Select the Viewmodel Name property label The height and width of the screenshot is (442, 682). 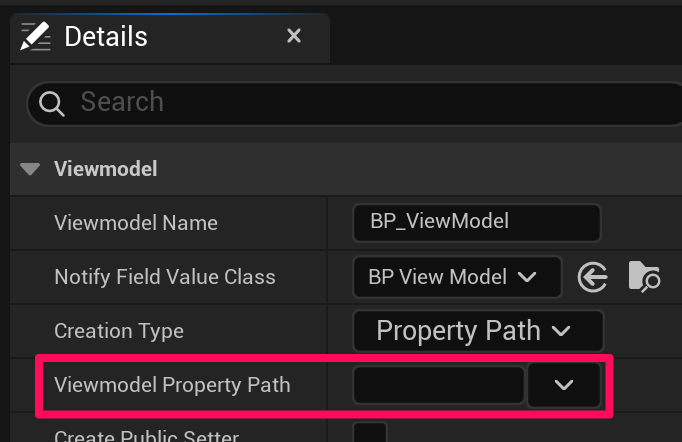(135, 223)
